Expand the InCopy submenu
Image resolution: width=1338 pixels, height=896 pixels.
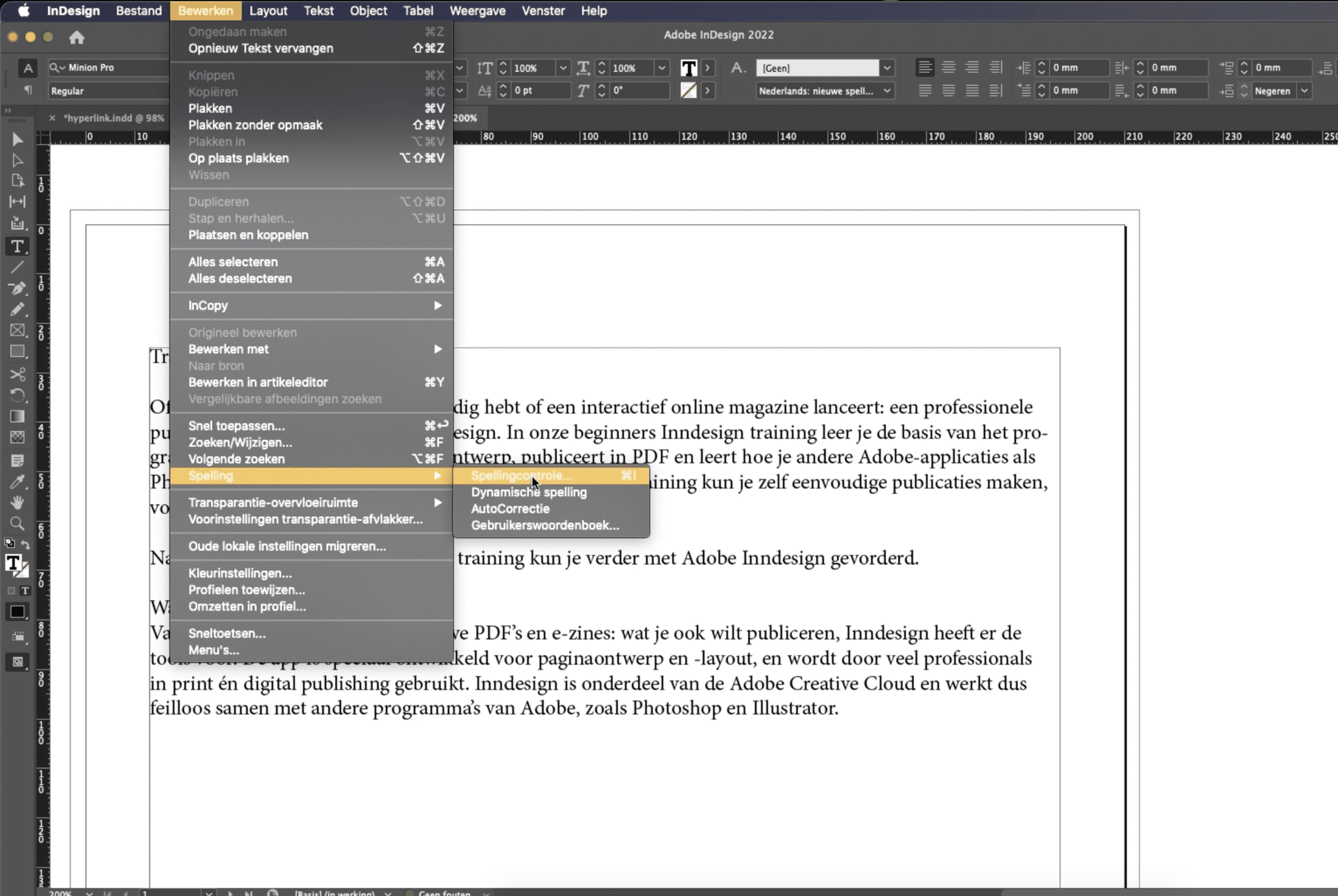[x=311, y=305]
